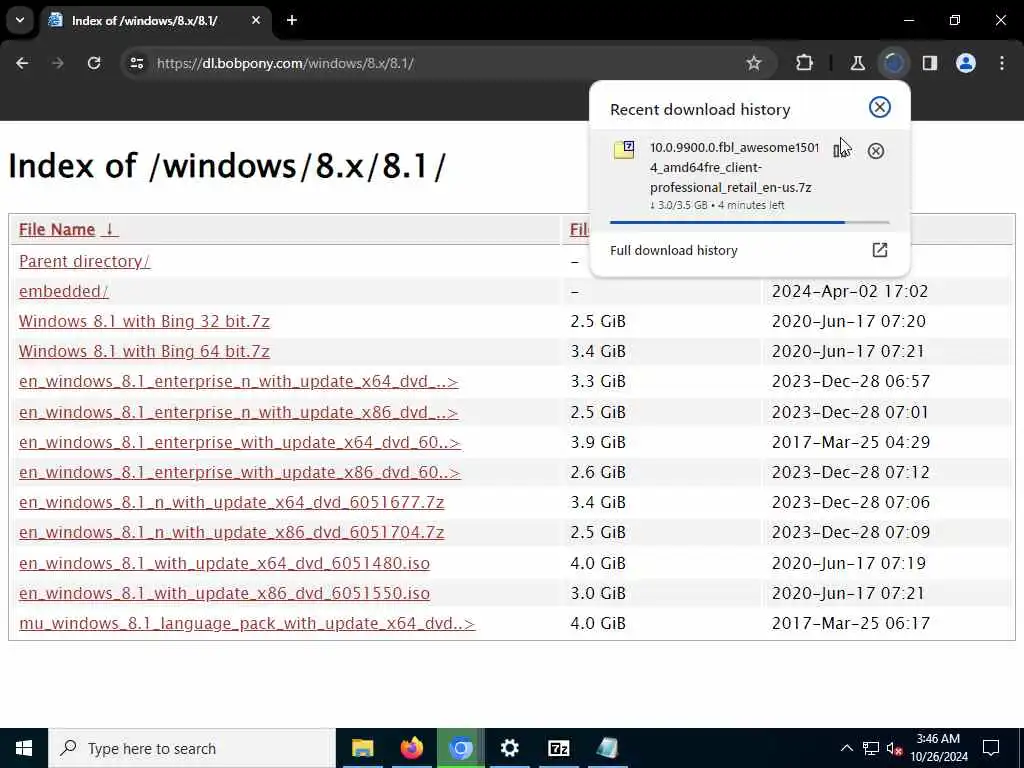This screenshot has height=768, width=1024.
Task: Download x86 dvd_6051550.iso file
Action: point(224,593)
